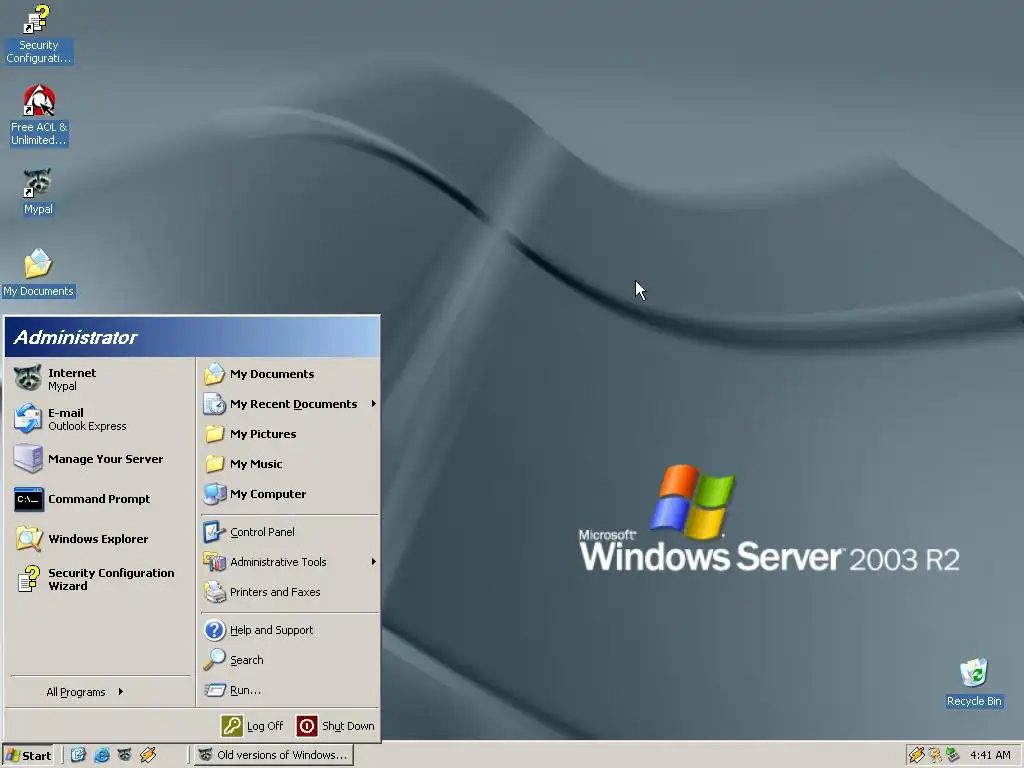This screenshot has width=1024, height=768.
Task: Launch Outlook Express from quick launch bar
Action: (78, 755)
